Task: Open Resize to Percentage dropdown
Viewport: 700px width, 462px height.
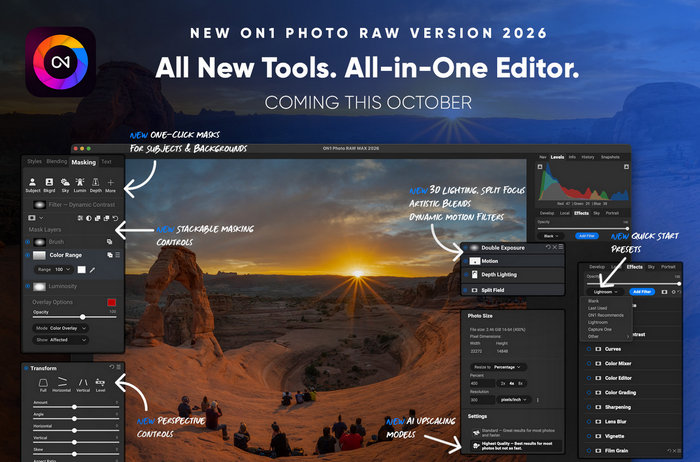Action: click(x=498, y=367)
